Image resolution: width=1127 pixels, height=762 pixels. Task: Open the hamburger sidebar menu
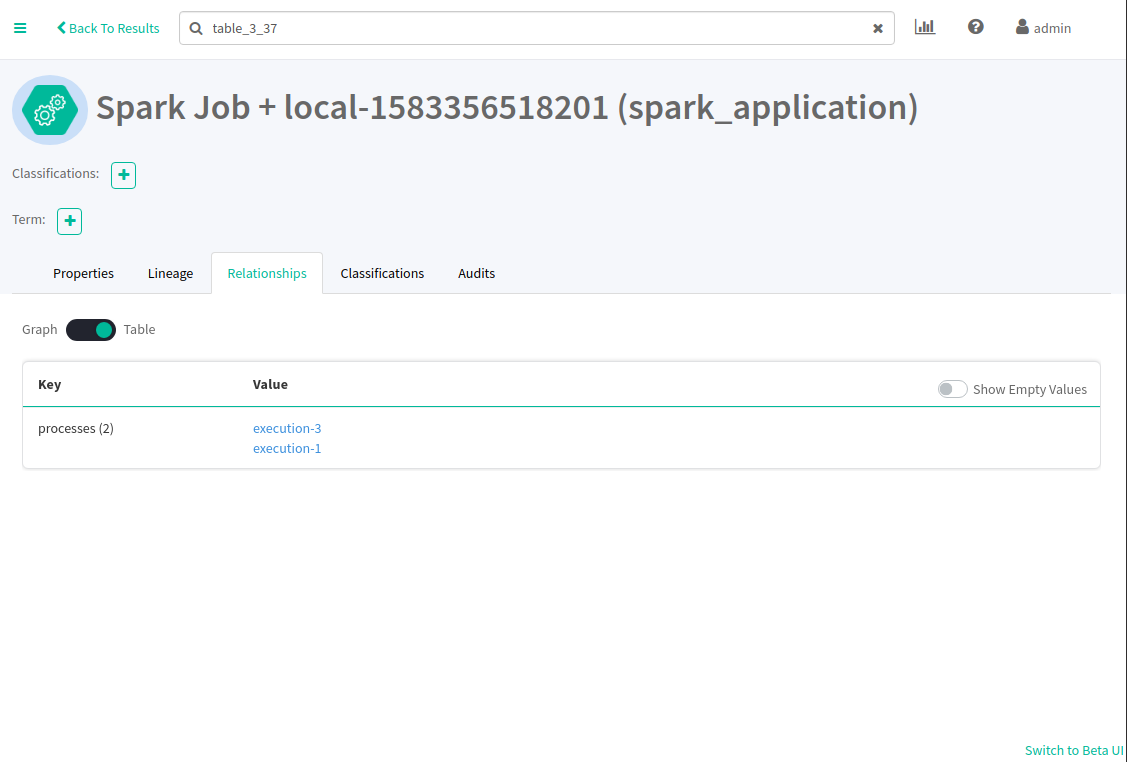(20, 28)
